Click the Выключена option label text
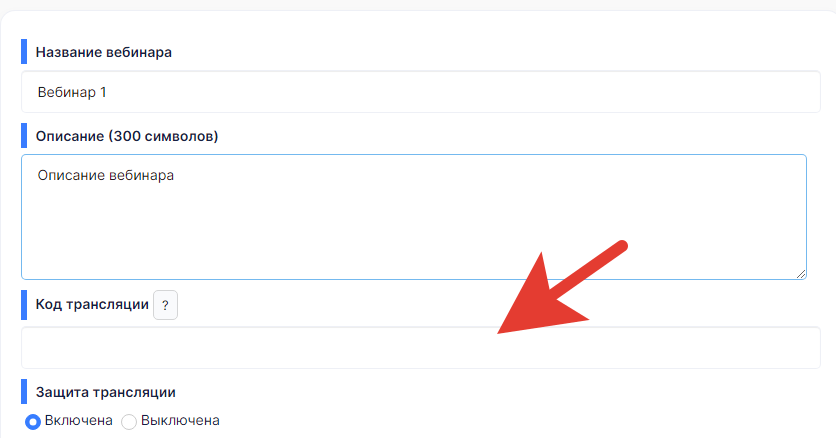 (180, 421)
